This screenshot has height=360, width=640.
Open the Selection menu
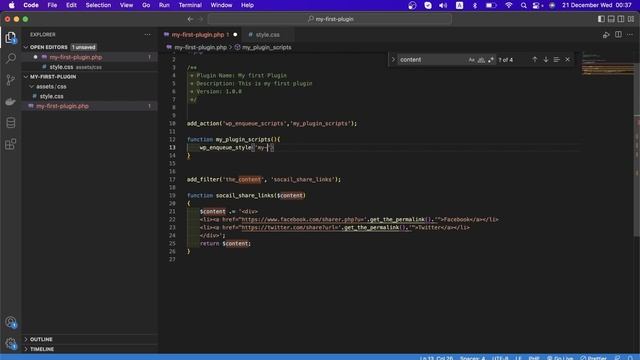[98, 5]
